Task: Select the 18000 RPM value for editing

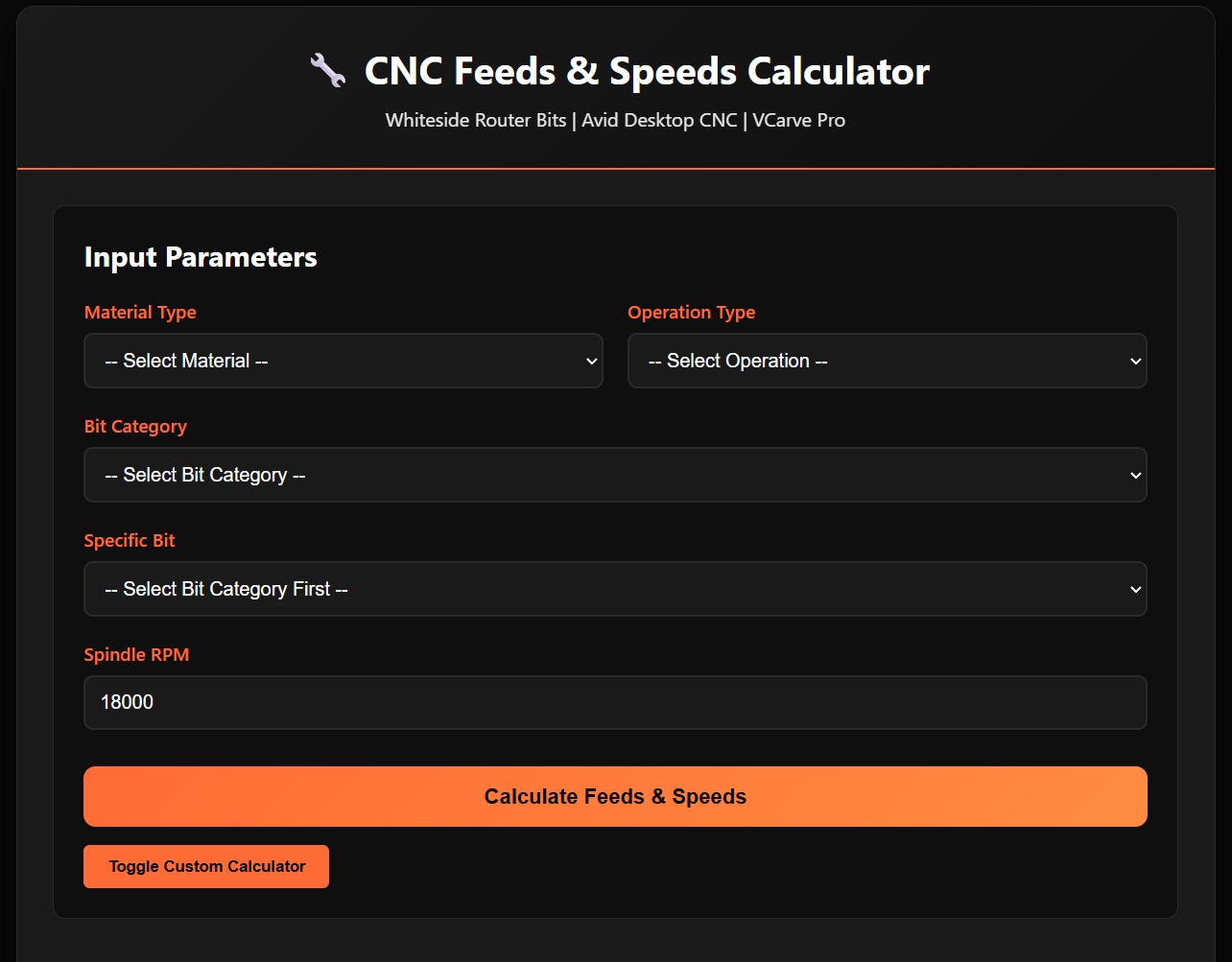Action: [126, 702]
